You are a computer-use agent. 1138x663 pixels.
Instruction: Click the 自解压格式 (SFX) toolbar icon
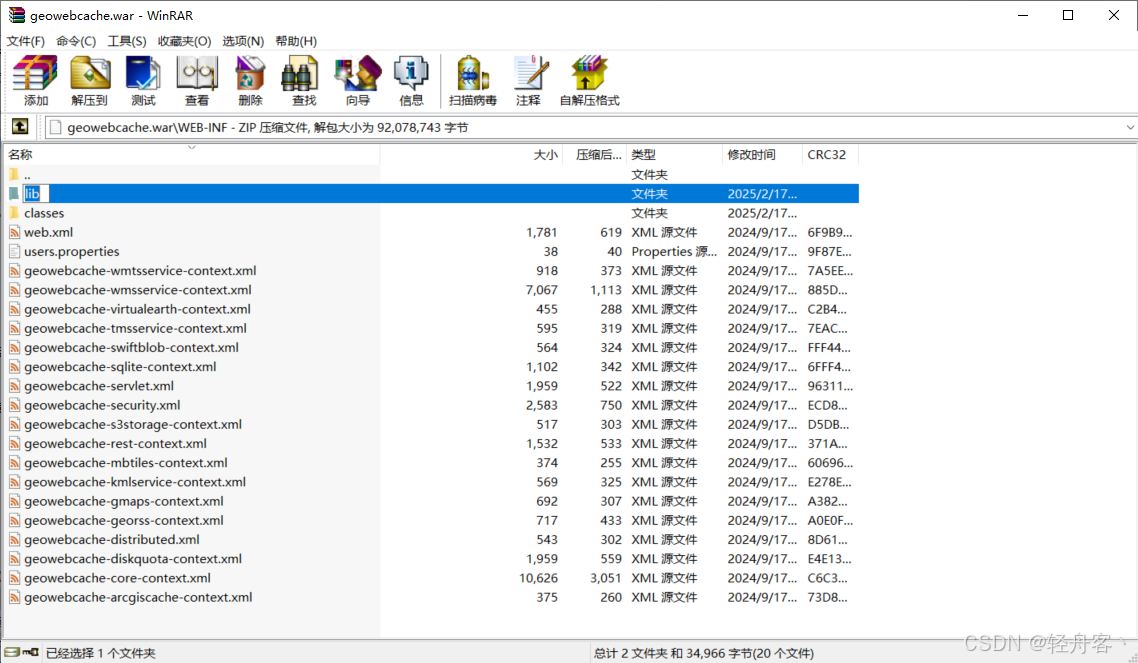click(x=589, y=74)
